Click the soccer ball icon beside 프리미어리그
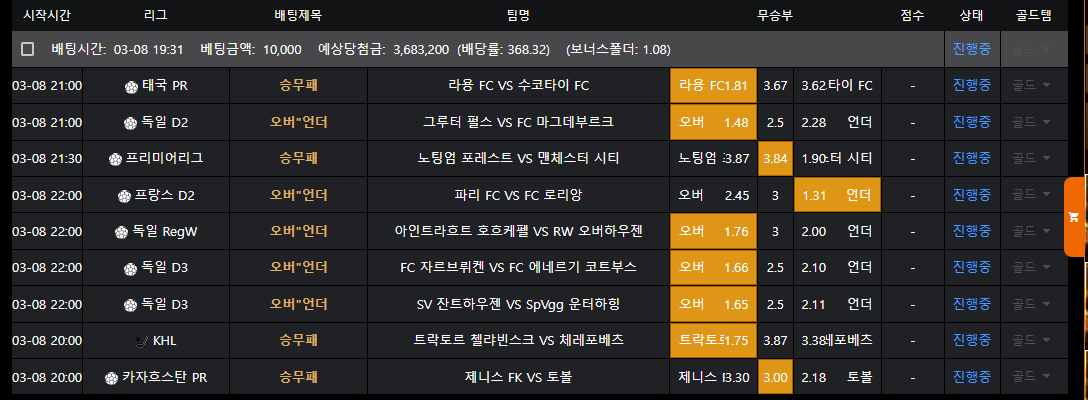This screenshot has width=1088, height=400. pos(116,159)
